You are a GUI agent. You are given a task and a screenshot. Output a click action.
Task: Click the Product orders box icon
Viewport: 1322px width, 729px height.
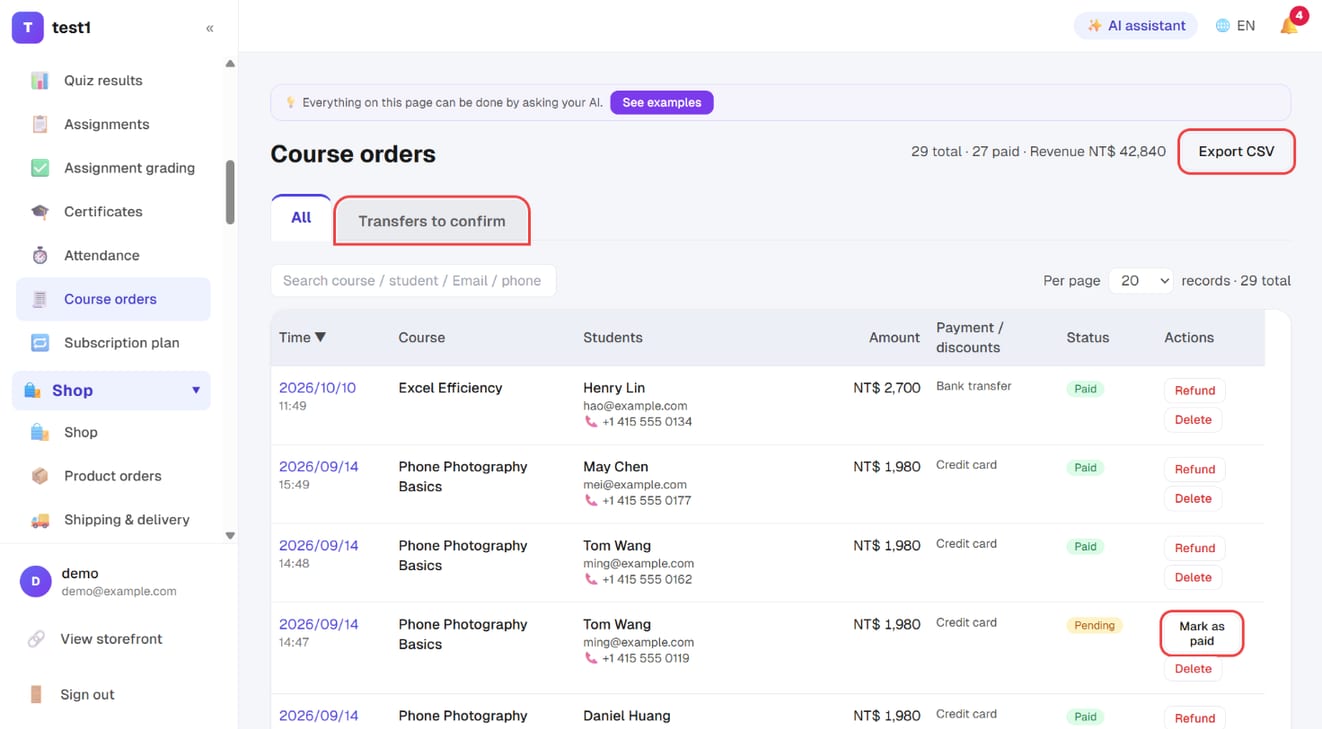tap(40, 476)
